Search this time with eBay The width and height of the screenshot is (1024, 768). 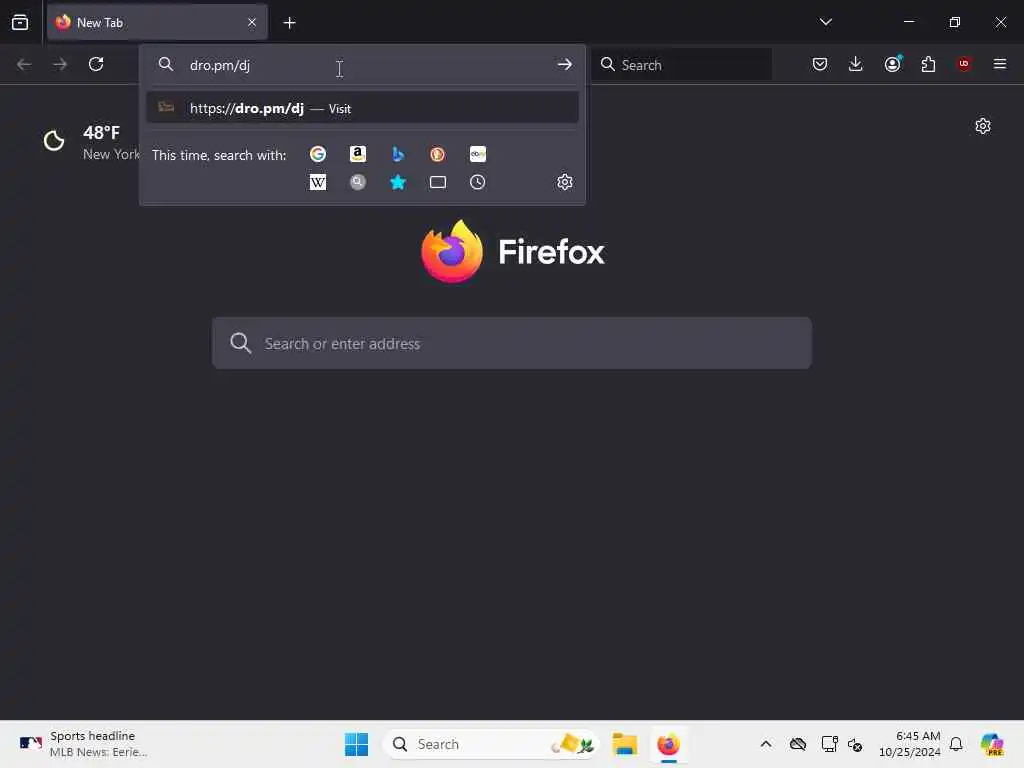click(x=478, y=154)
